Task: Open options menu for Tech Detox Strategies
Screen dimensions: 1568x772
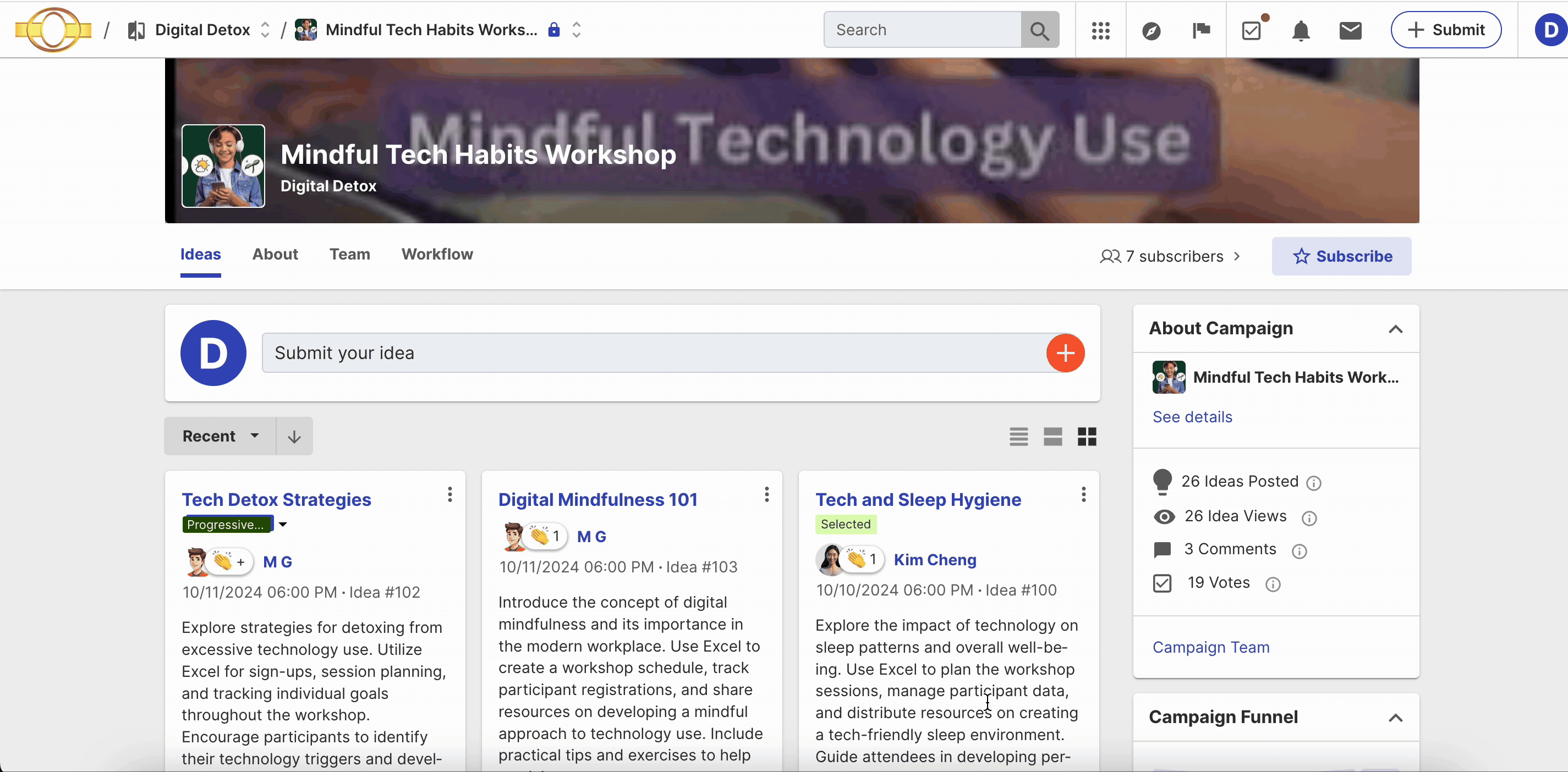Action: 450,494
